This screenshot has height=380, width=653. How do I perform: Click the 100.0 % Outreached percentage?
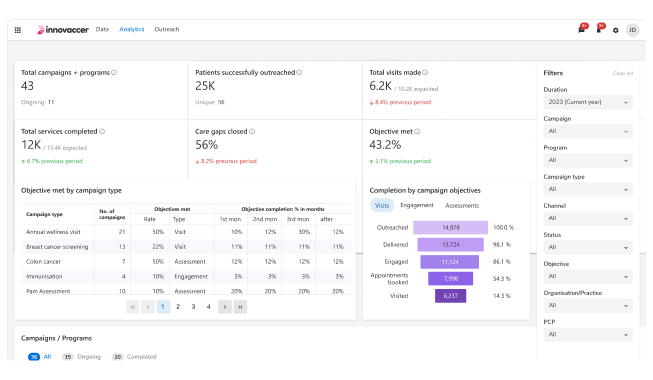point(503,228)
